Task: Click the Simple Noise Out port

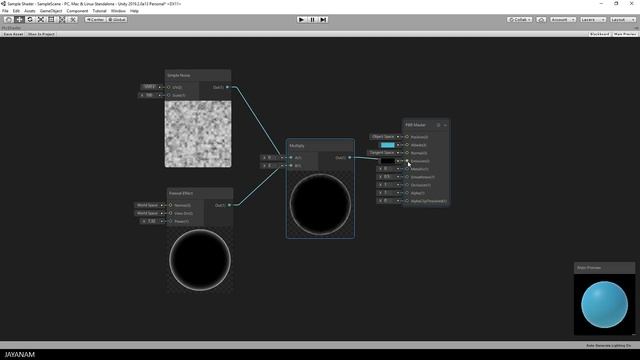Action: [228, 87]
